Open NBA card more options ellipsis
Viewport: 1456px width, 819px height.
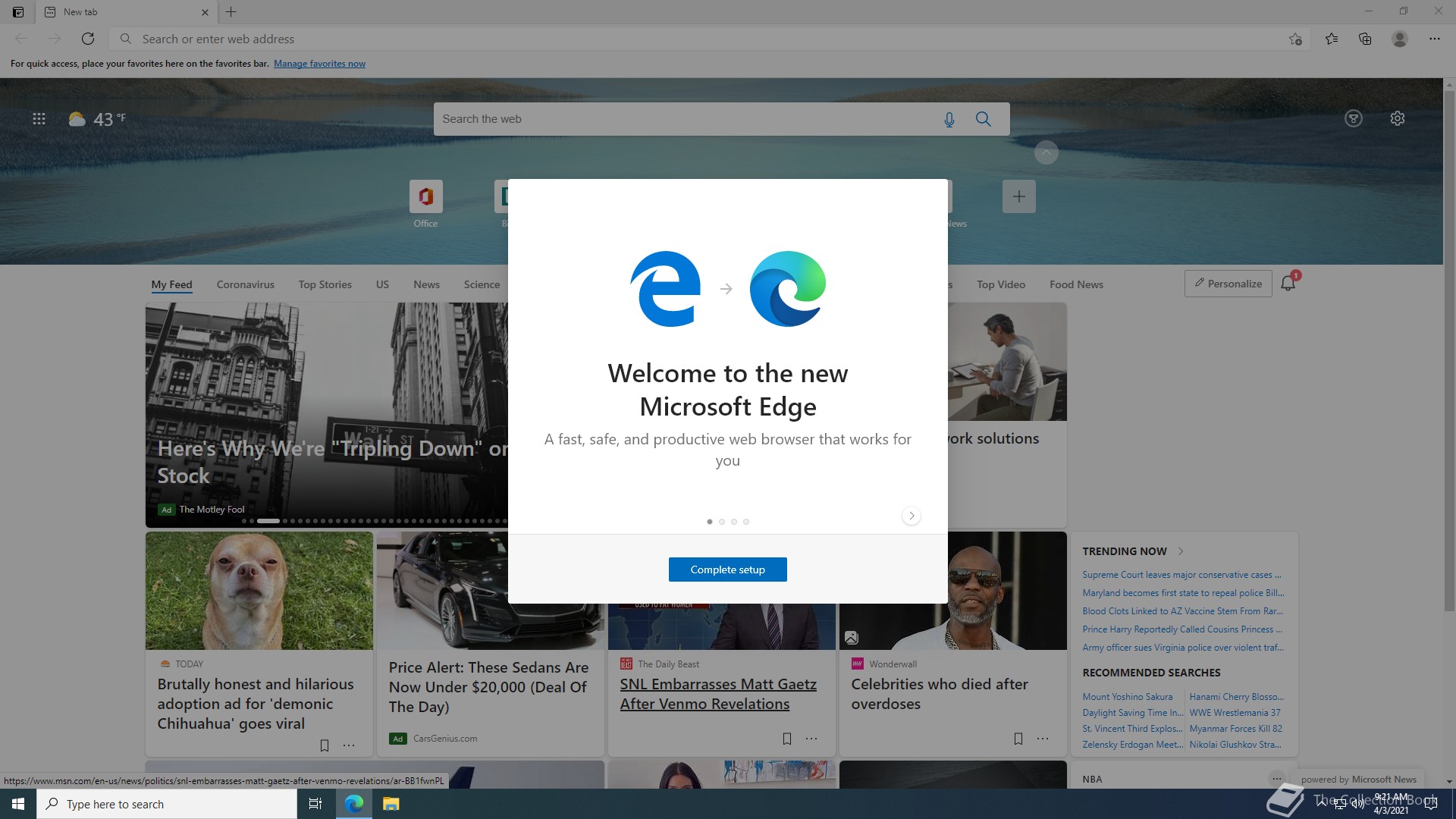pos(1277,779)
